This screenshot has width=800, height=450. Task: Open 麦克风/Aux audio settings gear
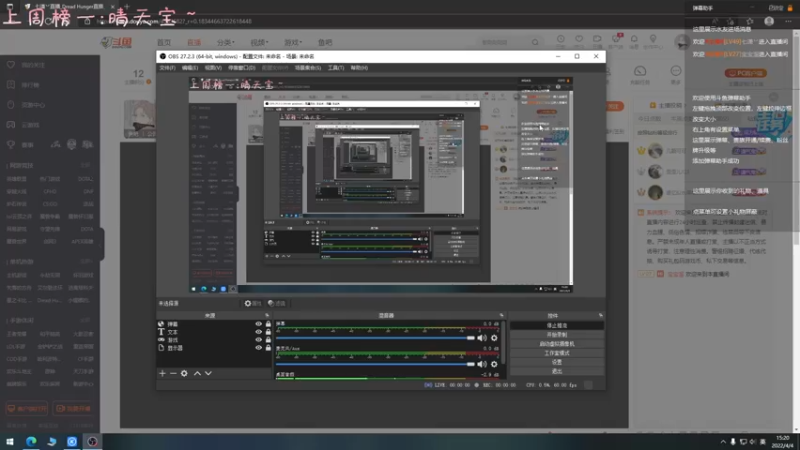pyautogui.click(x=494, y=364)
